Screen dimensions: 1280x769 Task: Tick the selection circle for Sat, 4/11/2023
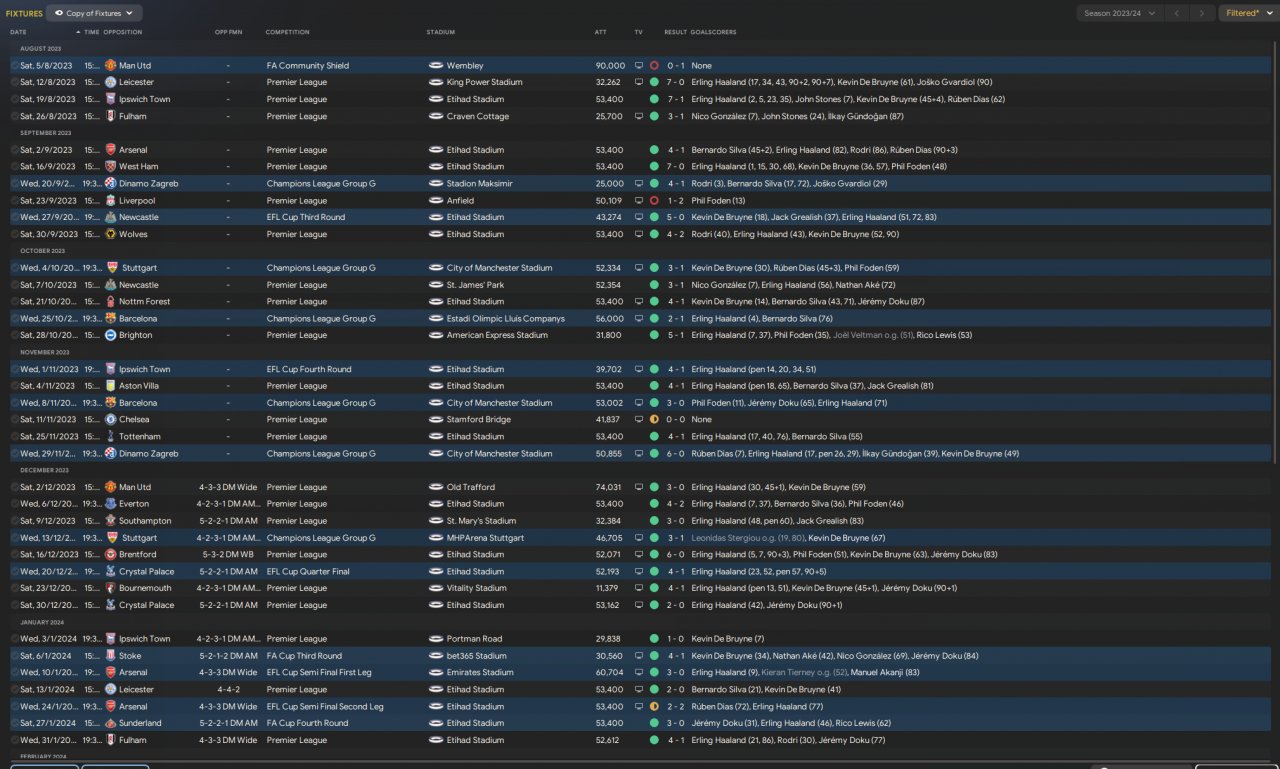[15, 386]
